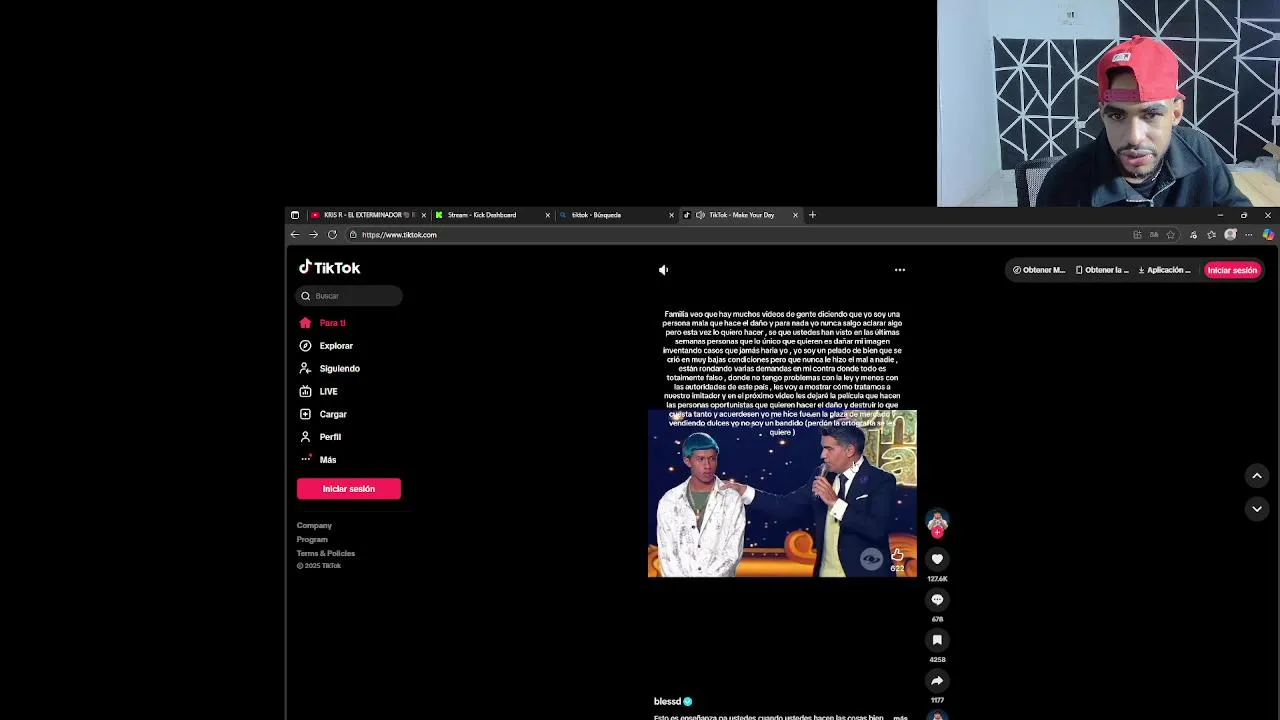This screenshot has height=720, width=1280.
Task: Focus the Buscar search field
Action: [x=349, y=296]
